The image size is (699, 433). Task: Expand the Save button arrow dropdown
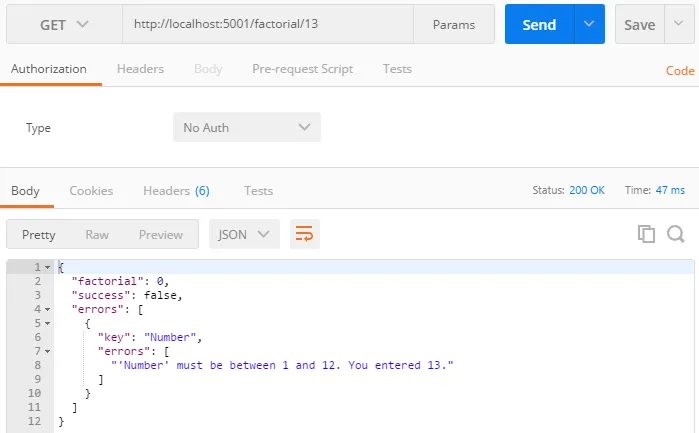tap(679, 25)
